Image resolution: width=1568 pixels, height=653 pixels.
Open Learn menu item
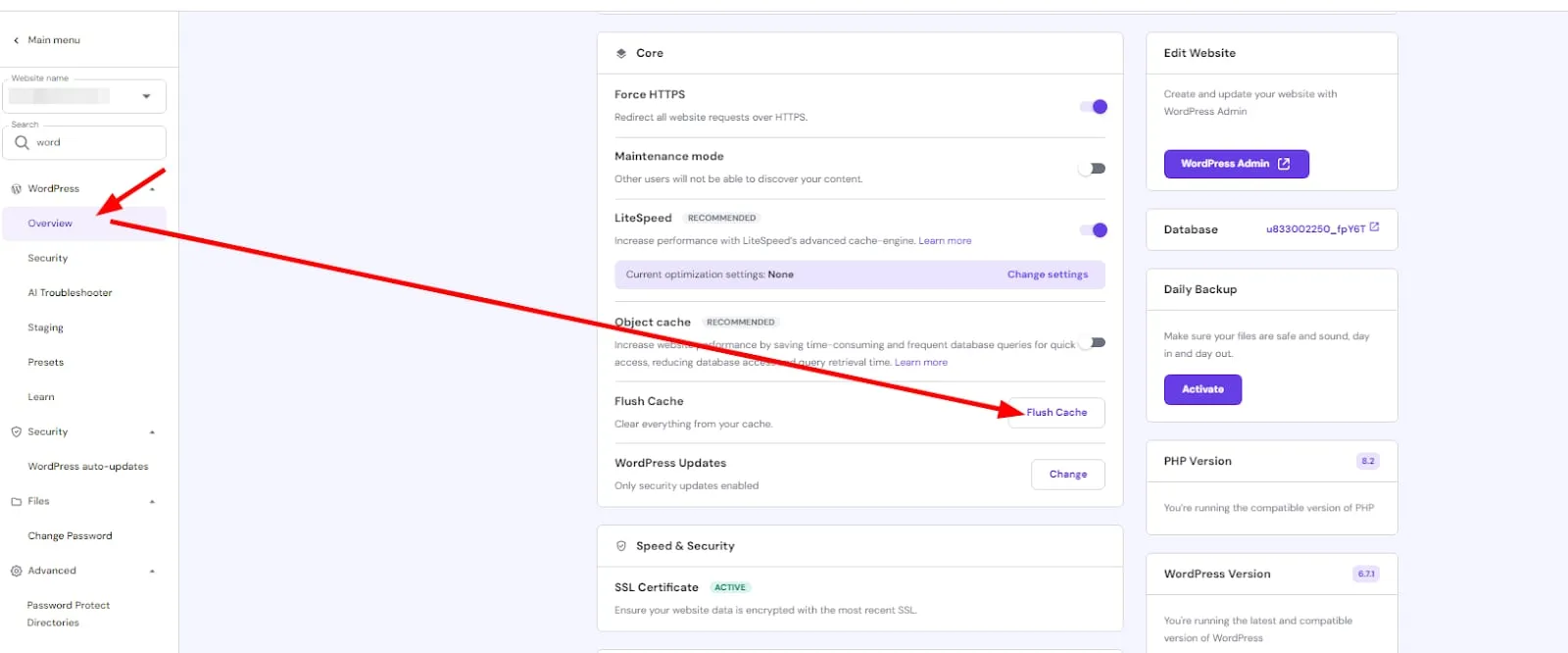(x=41, y=397)
